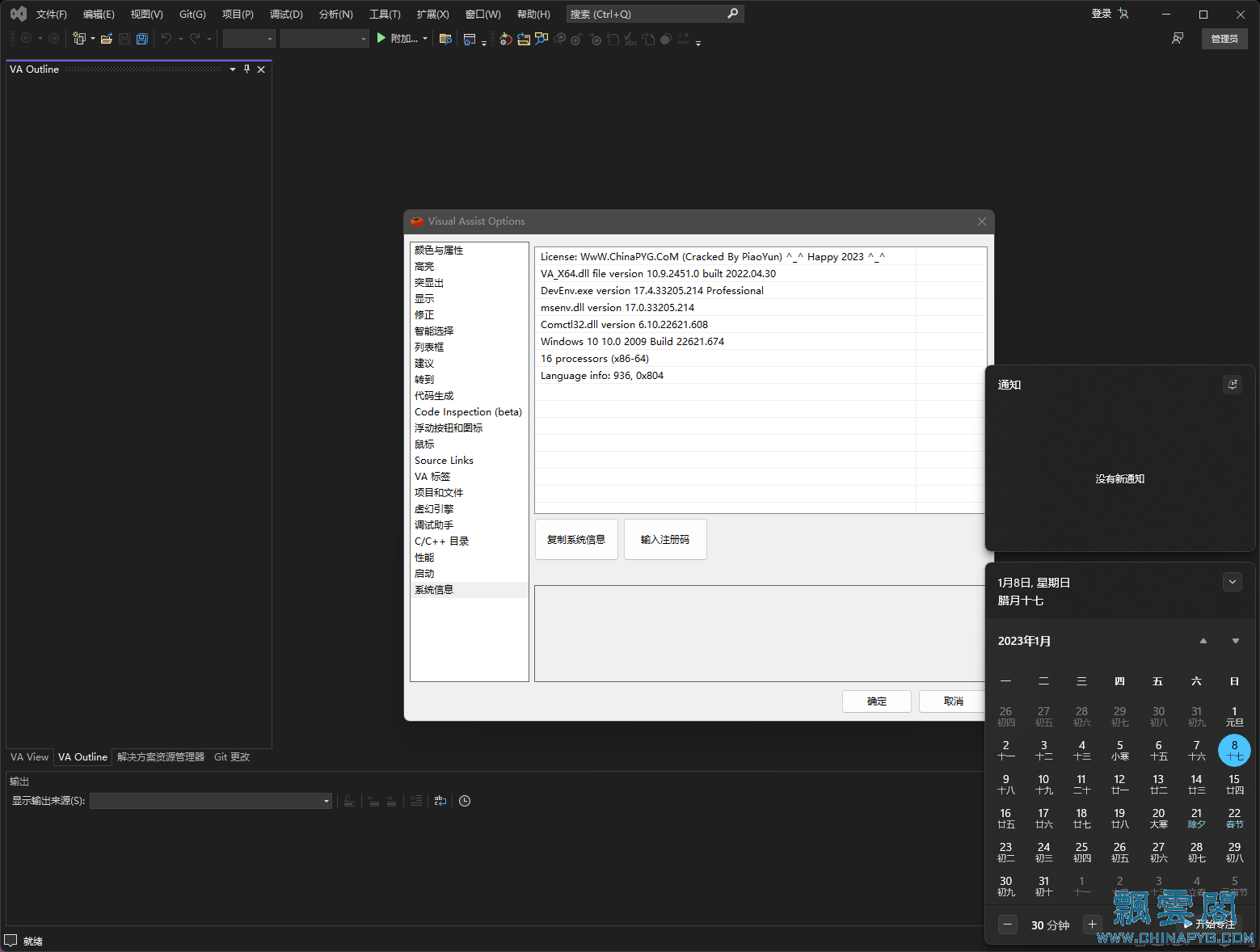1260x952 pixels.
Task: Open the 扩展(X) menu
Action: pyautogui.click(x=433, y=14)
